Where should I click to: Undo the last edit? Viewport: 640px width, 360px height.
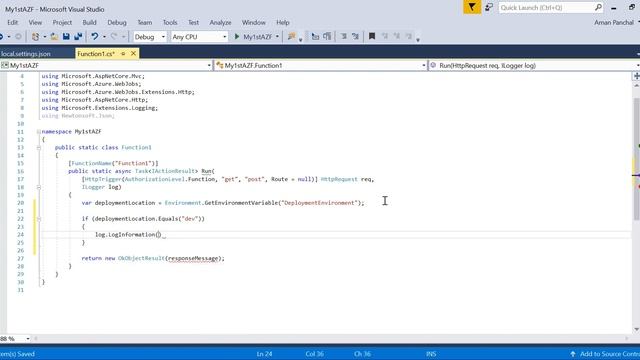[95, 37]
